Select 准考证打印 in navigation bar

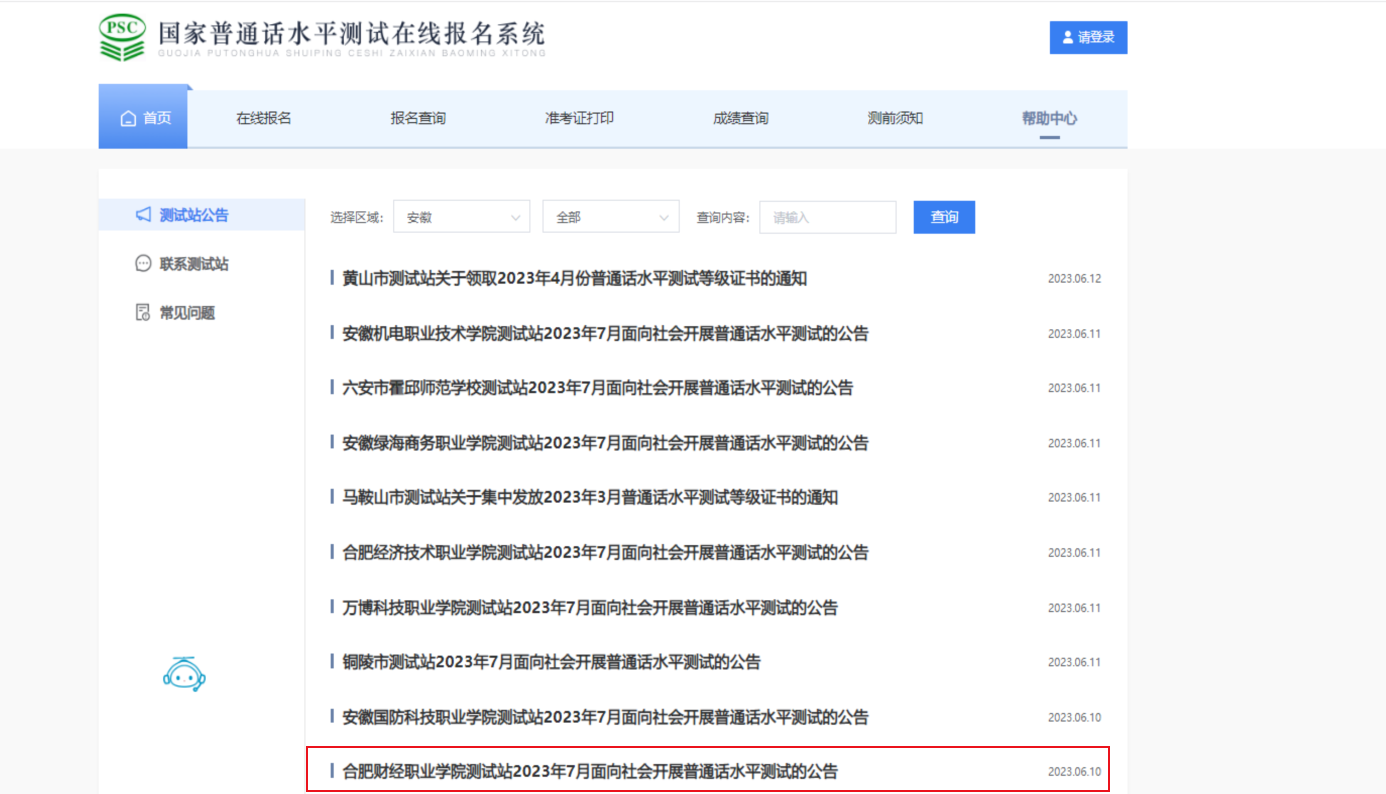(579, 118)
